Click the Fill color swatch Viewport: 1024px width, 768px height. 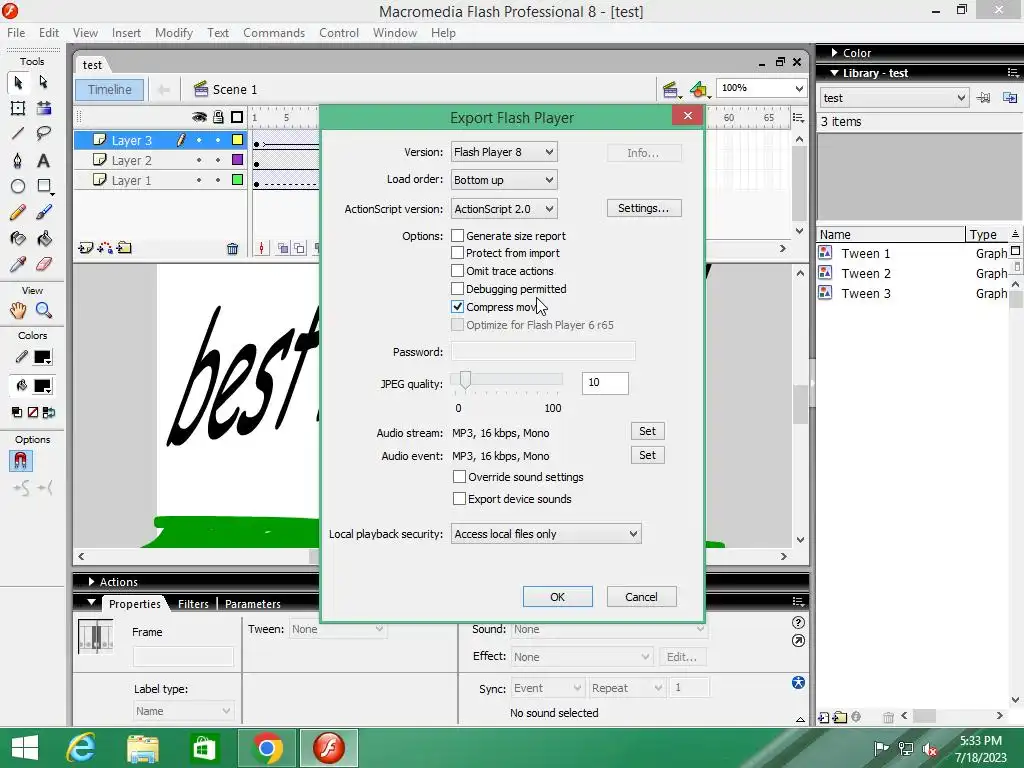point(42,386)
